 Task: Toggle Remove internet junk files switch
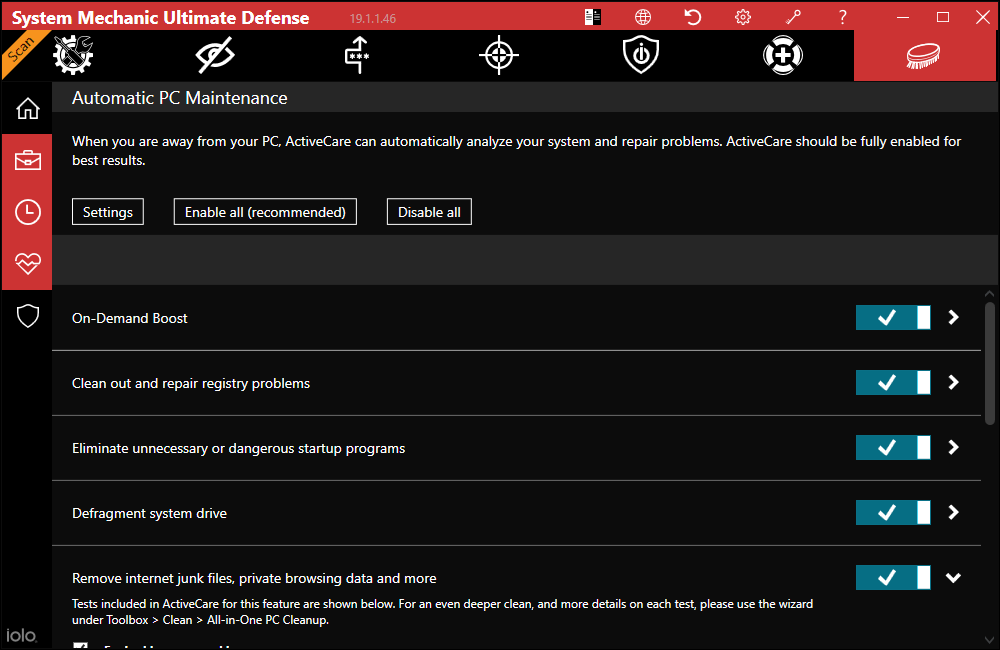893,578
